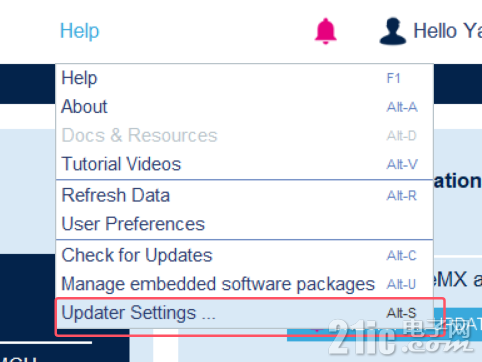Screen dimensions: 482x362
Task: Select Refresh Data menu item
Action: coord(244,195)
